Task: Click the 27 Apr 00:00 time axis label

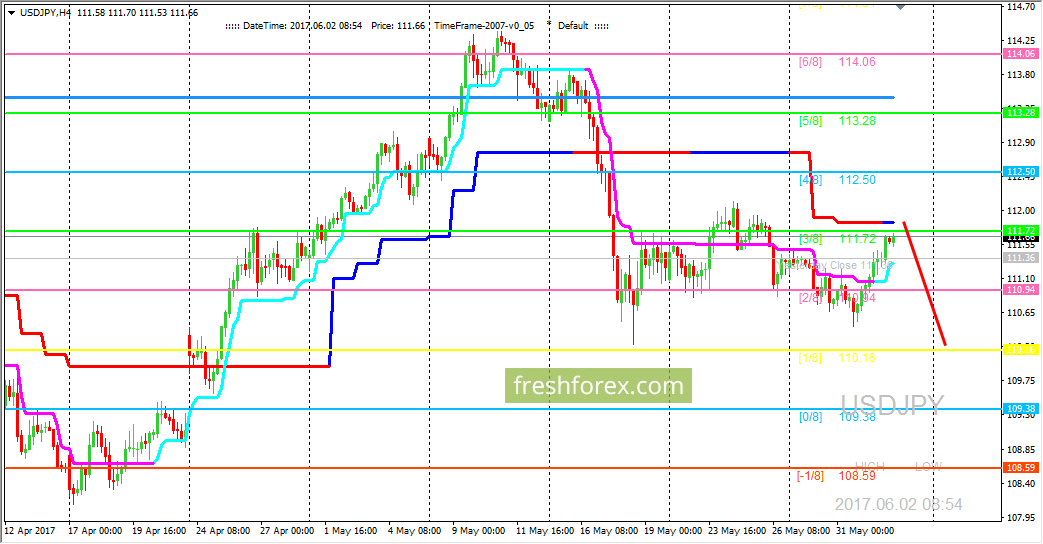Action: point(287,531)
